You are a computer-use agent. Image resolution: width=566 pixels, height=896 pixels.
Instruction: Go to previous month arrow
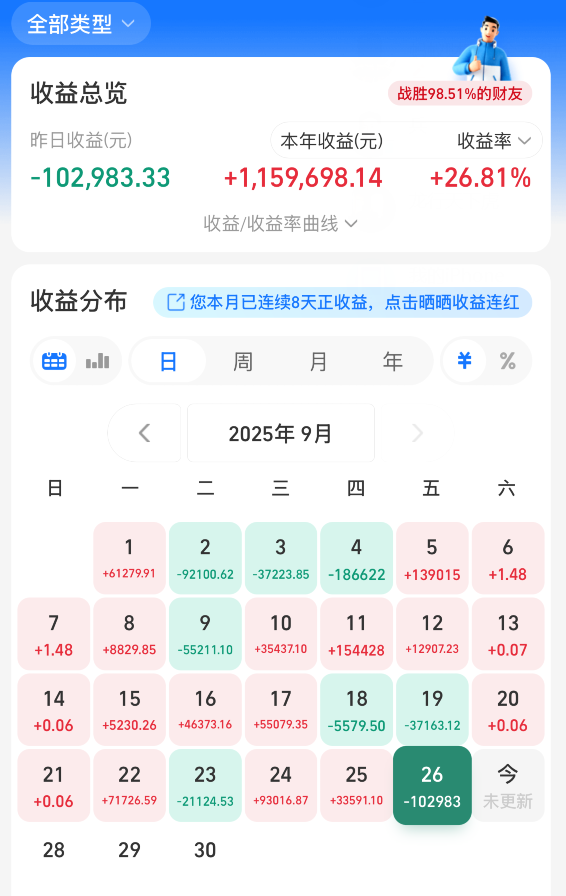coord(145,433)
